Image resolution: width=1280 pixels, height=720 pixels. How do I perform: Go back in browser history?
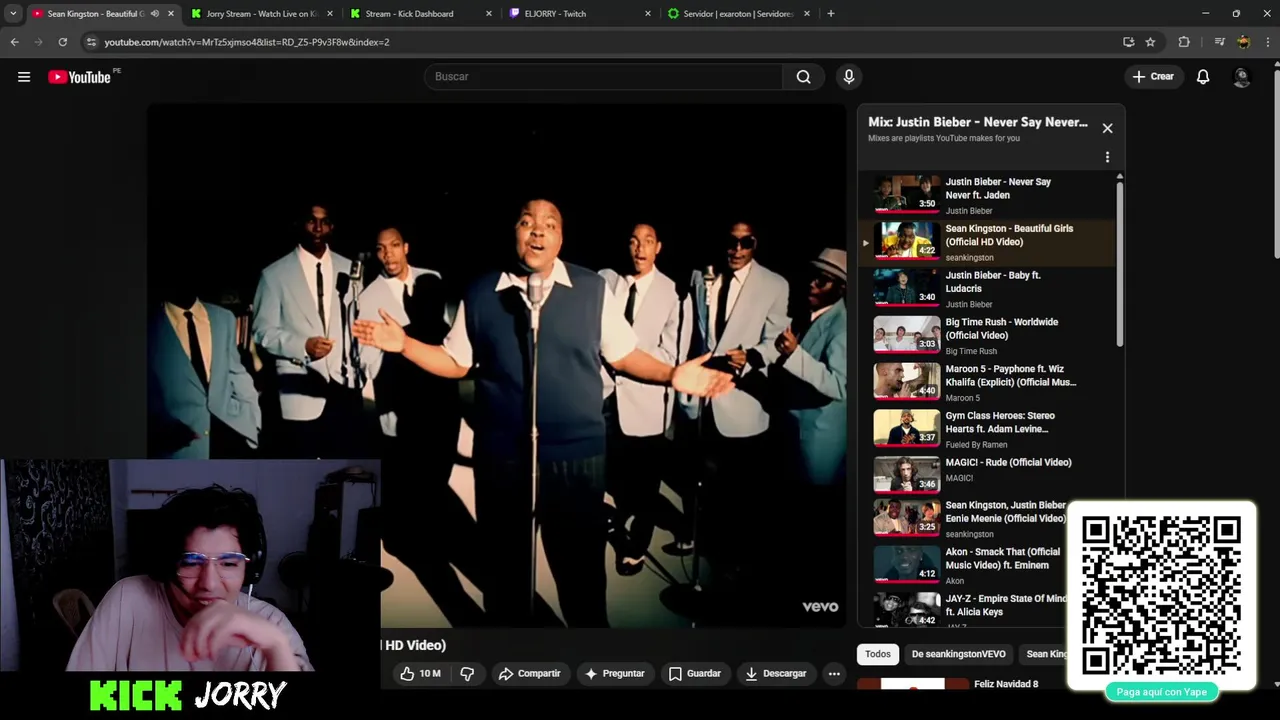tap(14, 42)
